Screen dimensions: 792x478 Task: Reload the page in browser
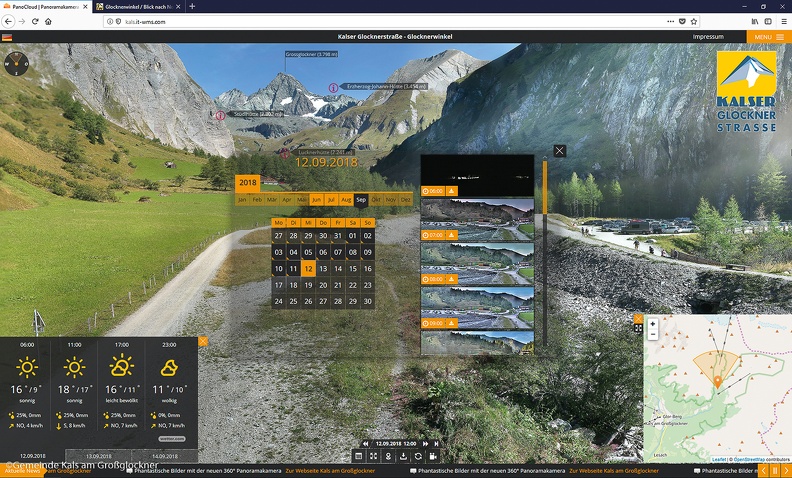(x=35, y=21)
